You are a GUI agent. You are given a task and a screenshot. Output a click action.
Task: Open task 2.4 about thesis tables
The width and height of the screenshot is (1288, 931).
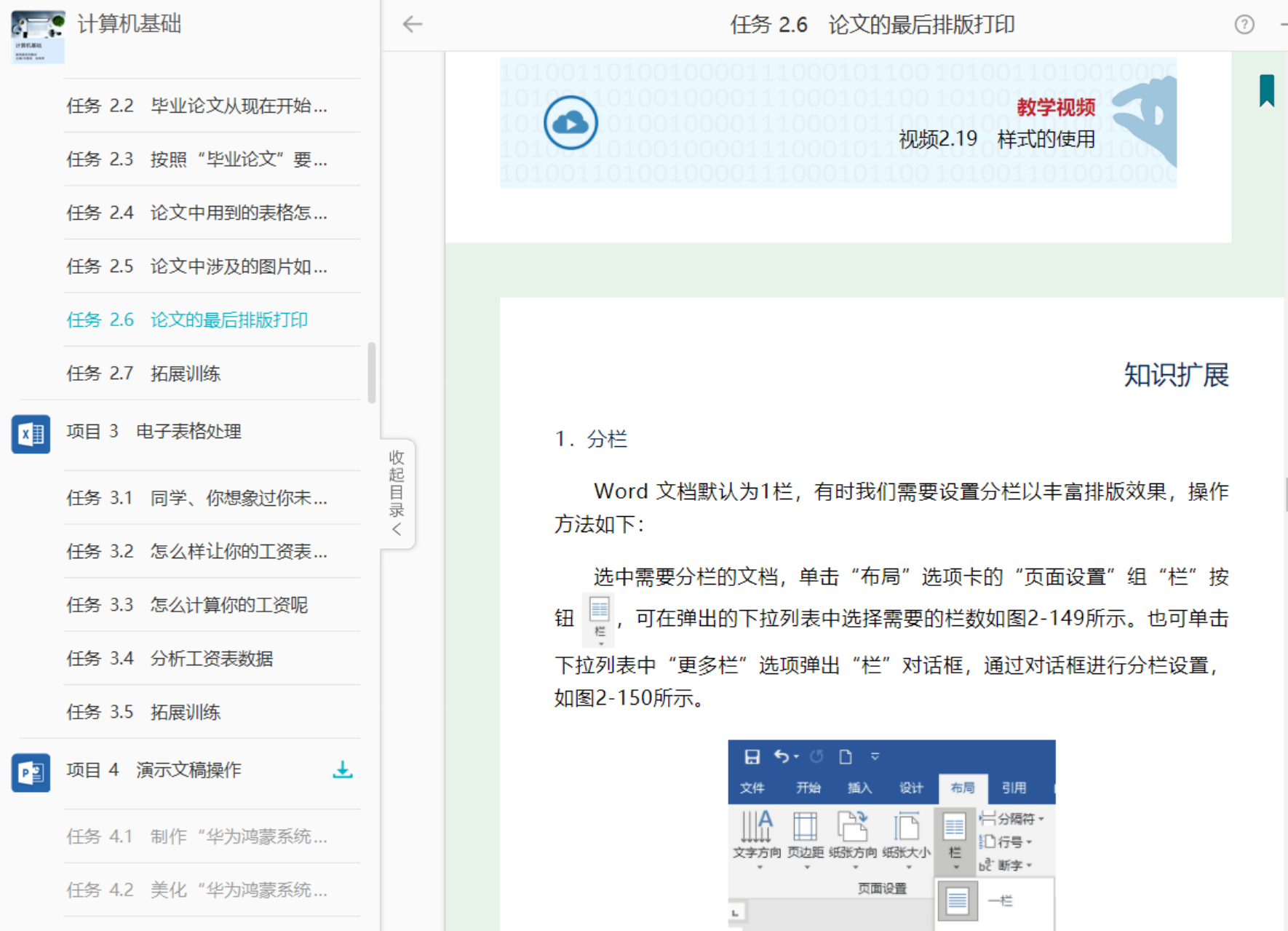point(196,213)
